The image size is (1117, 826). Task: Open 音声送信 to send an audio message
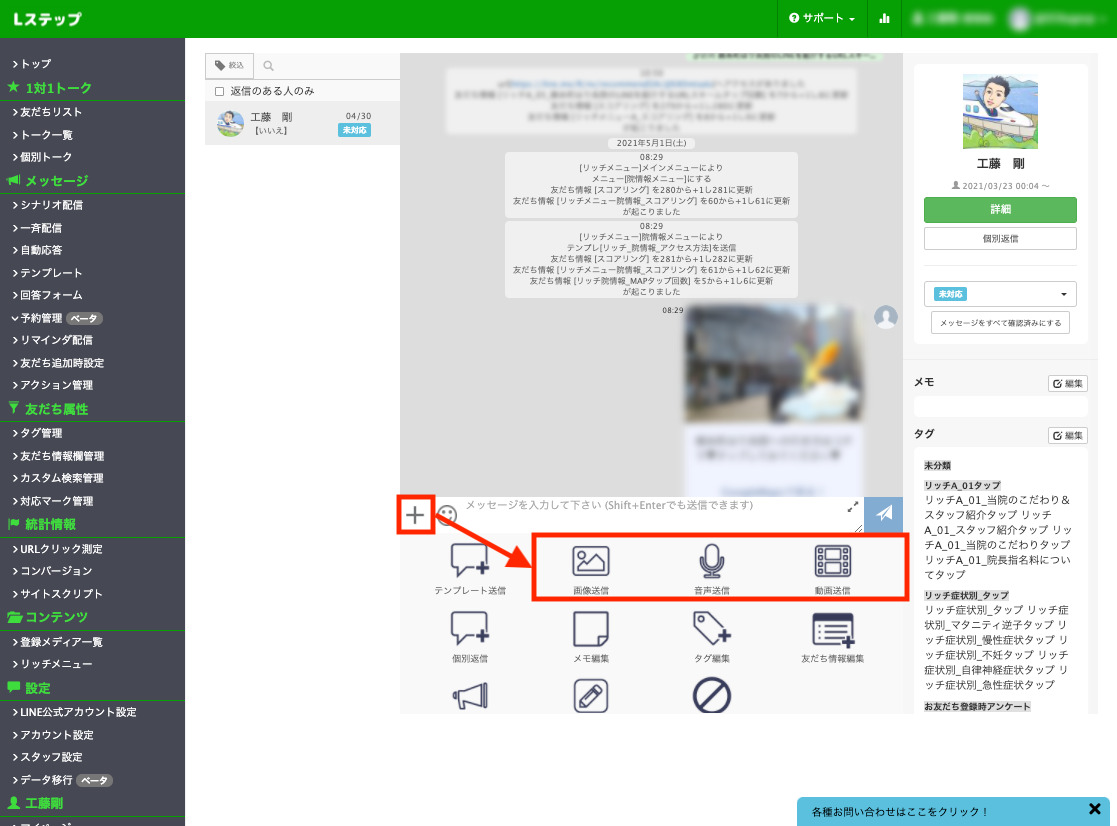pos(711,560)
